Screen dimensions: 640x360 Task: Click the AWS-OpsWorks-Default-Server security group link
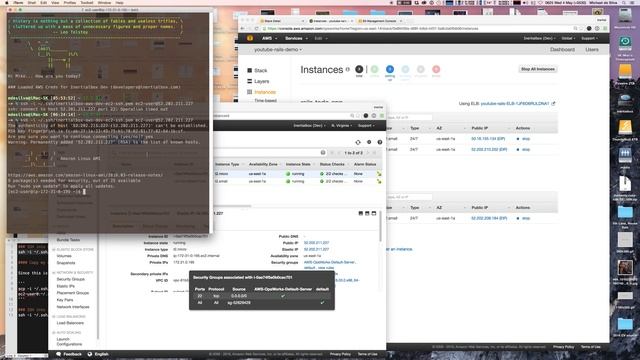click(x=329, y=262)
